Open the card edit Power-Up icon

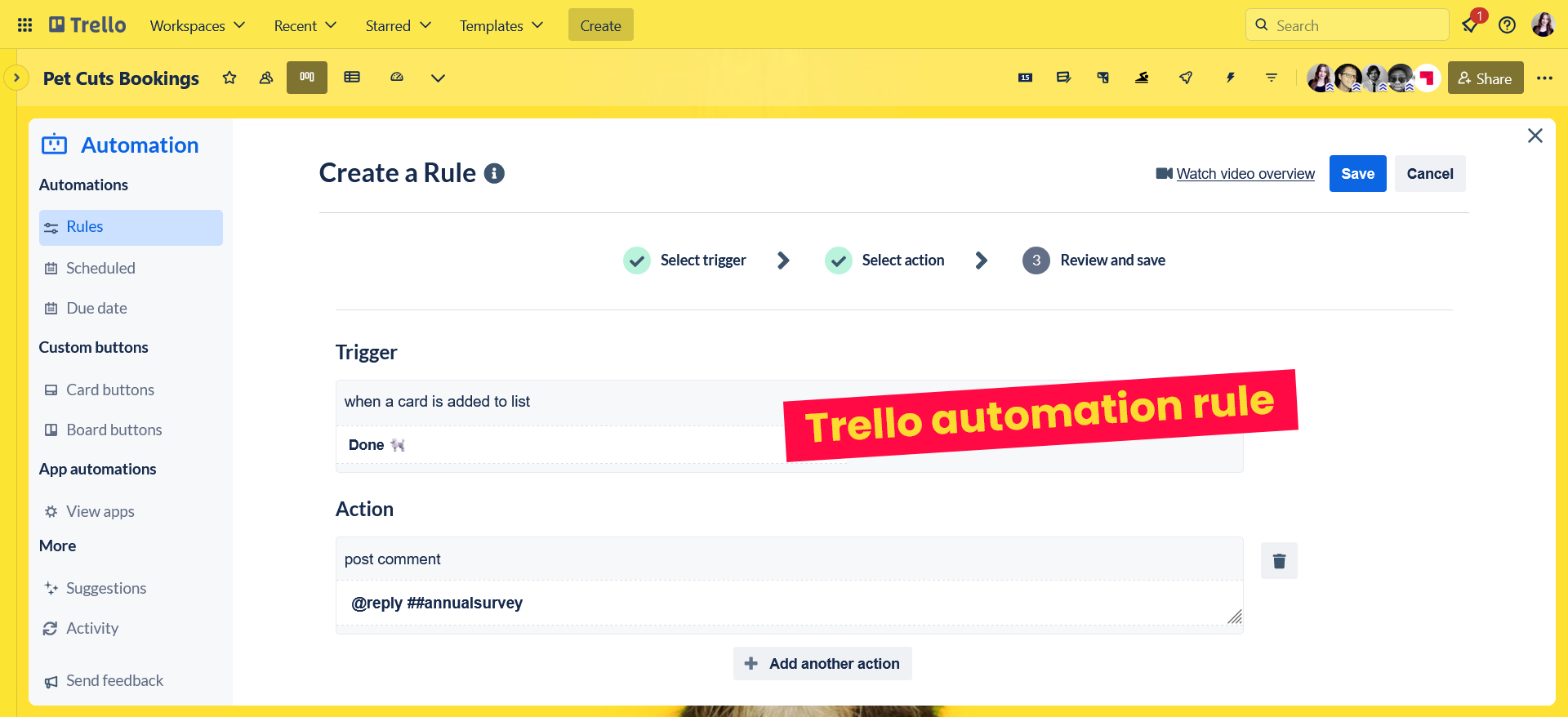click(x=1064, y=78)
